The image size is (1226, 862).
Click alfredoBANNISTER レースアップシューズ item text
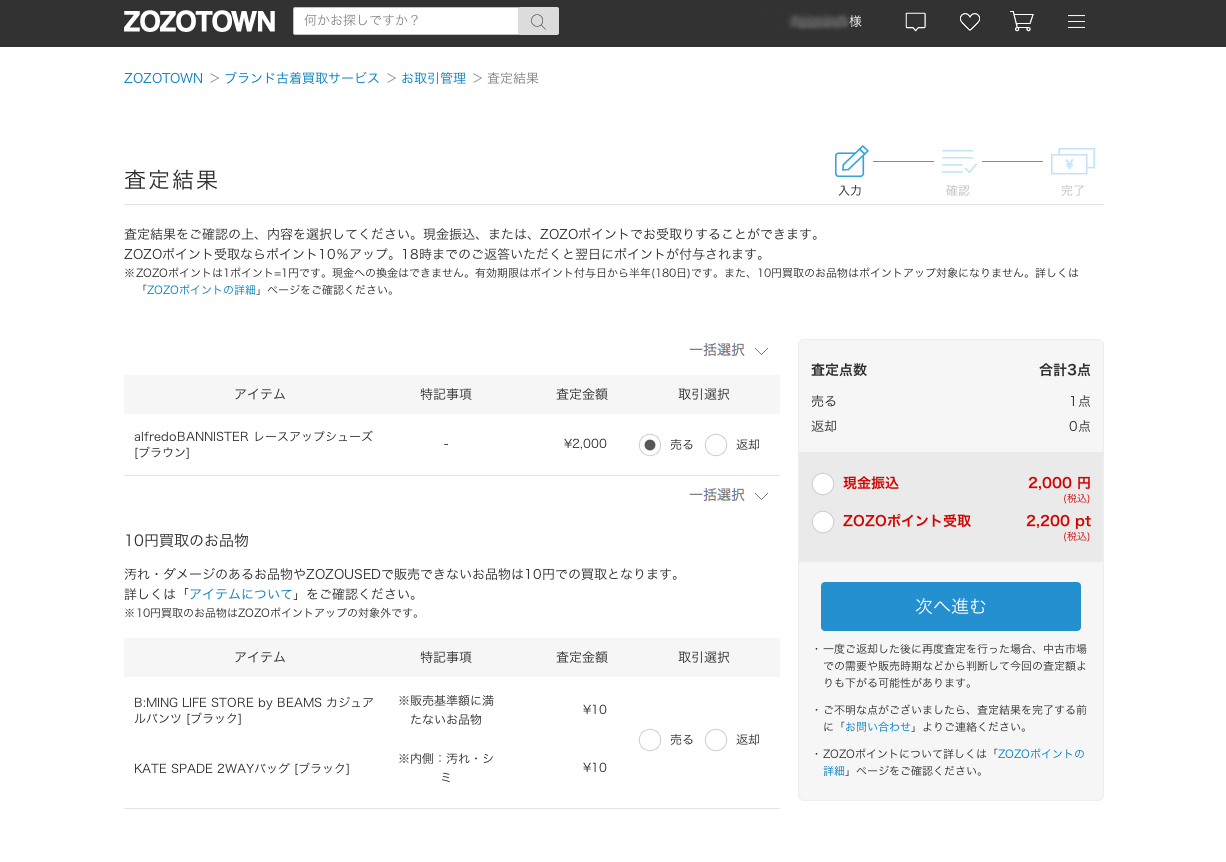point(254,445)
